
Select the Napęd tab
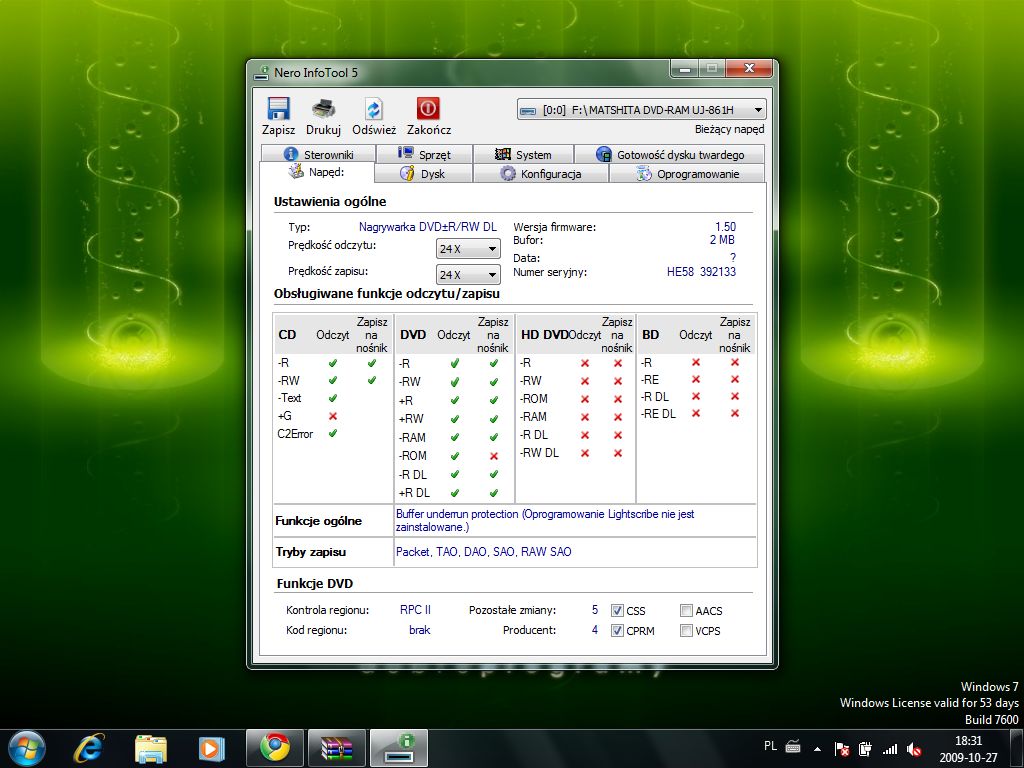click(317, 172)
